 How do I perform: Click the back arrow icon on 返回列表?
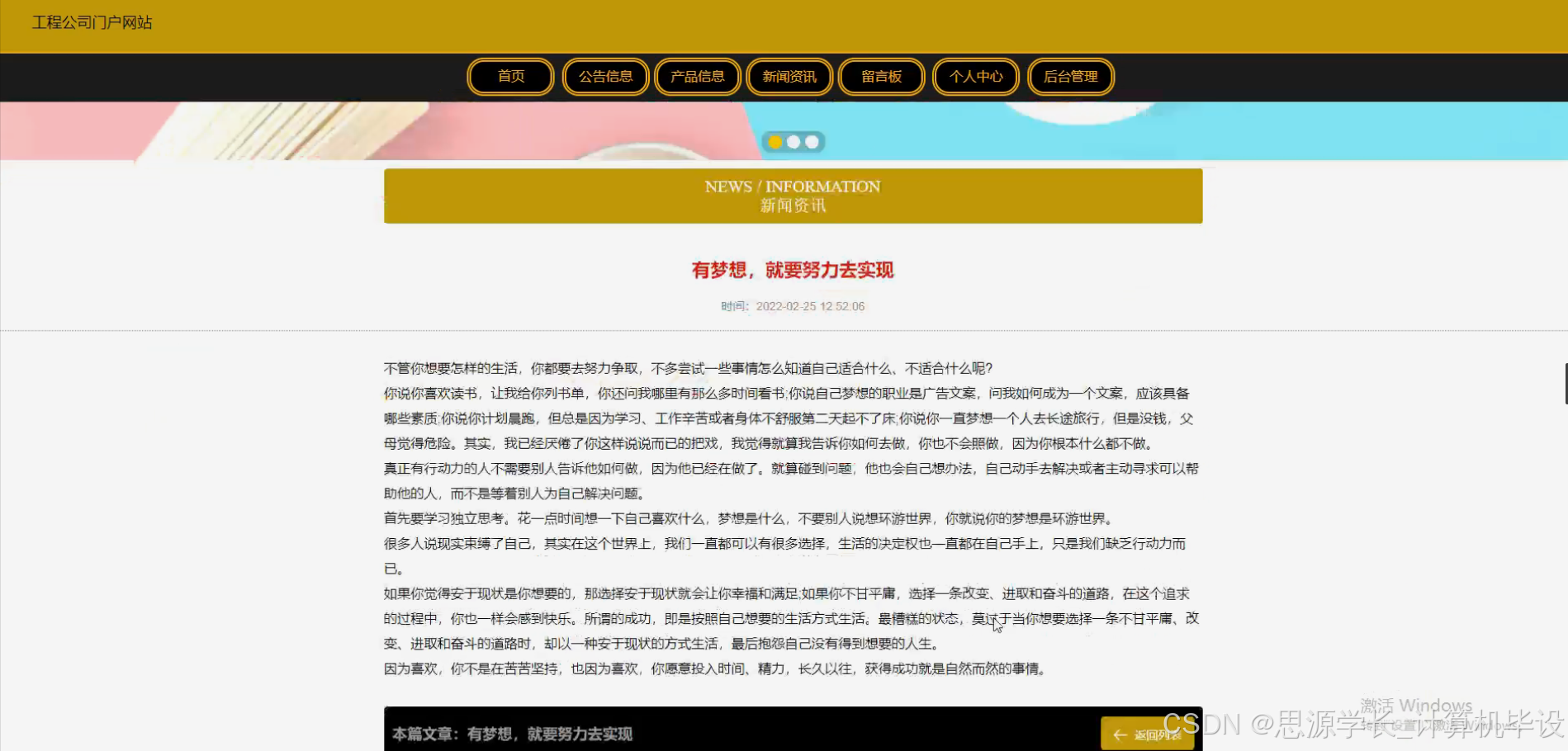[x=1120, y=734]
